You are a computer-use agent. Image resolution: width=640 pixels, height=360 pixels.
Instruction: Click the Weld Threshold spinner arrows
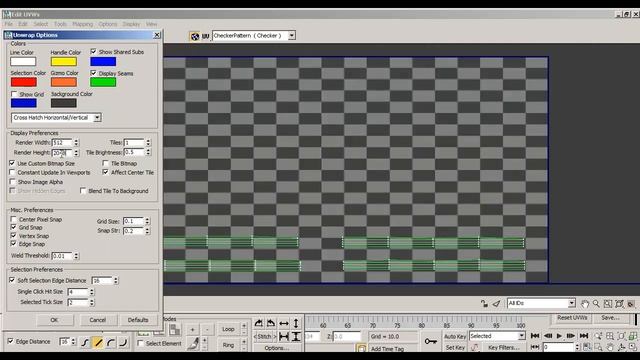tap(76, 256)
